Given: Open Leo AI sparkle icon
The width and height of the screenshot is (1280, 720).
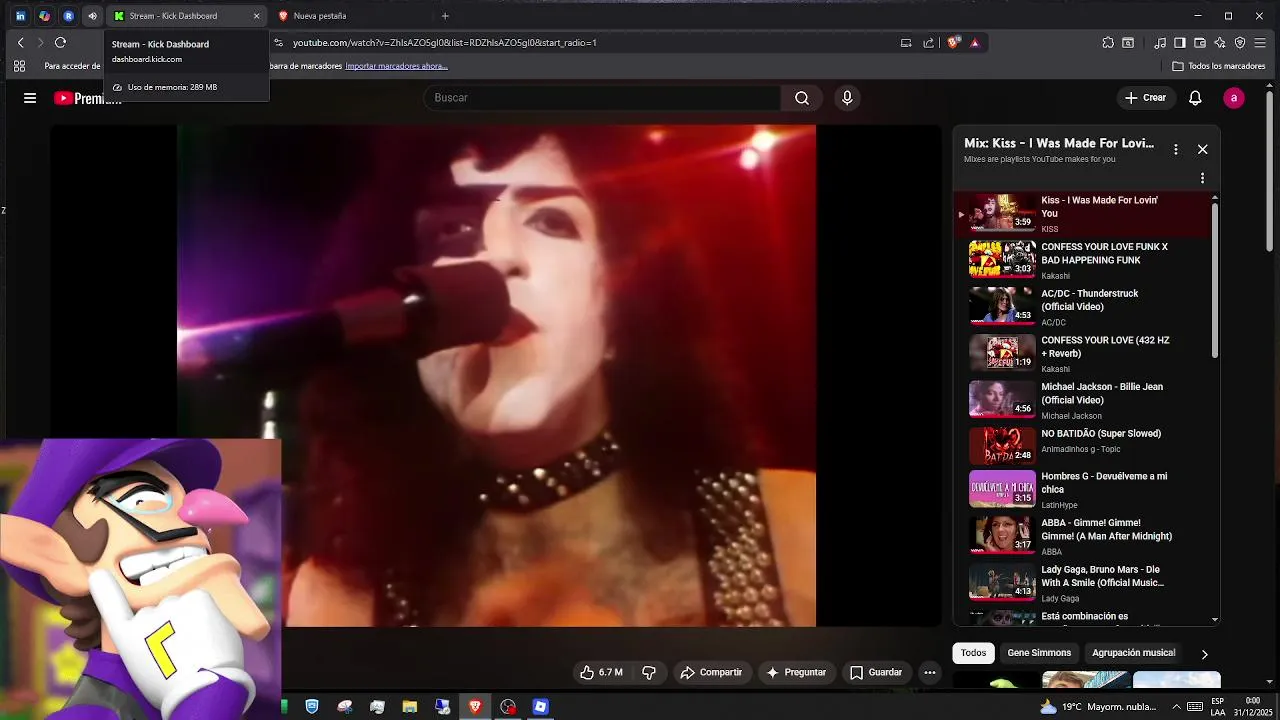Looking at the screenshot, I should tap(1220, 43).
